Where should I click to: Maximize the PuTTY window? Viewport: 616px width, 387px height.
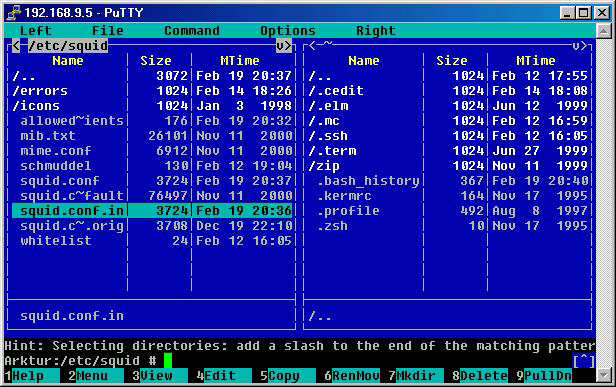pos(583,13)
